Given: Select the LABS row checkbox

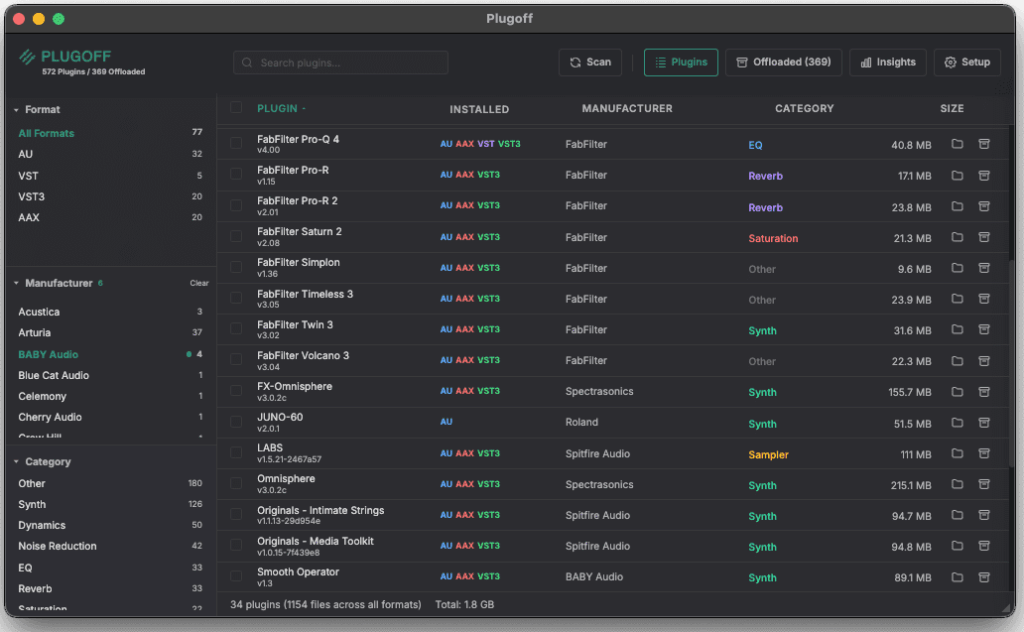Looking at the screenshot, I should tap(236, 454).
